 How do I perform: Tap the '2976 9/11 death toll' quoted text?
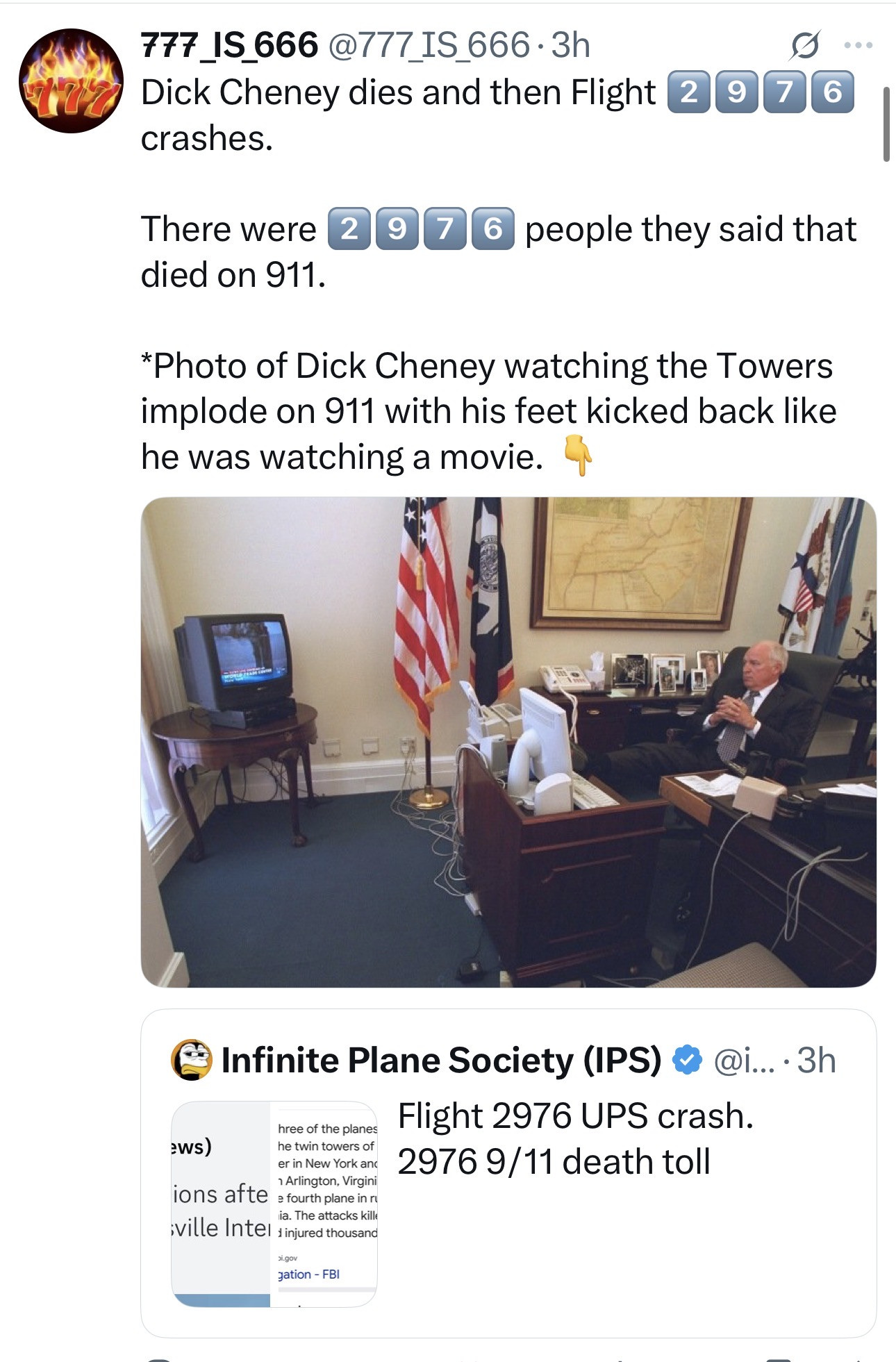[x=554, y=1161]
